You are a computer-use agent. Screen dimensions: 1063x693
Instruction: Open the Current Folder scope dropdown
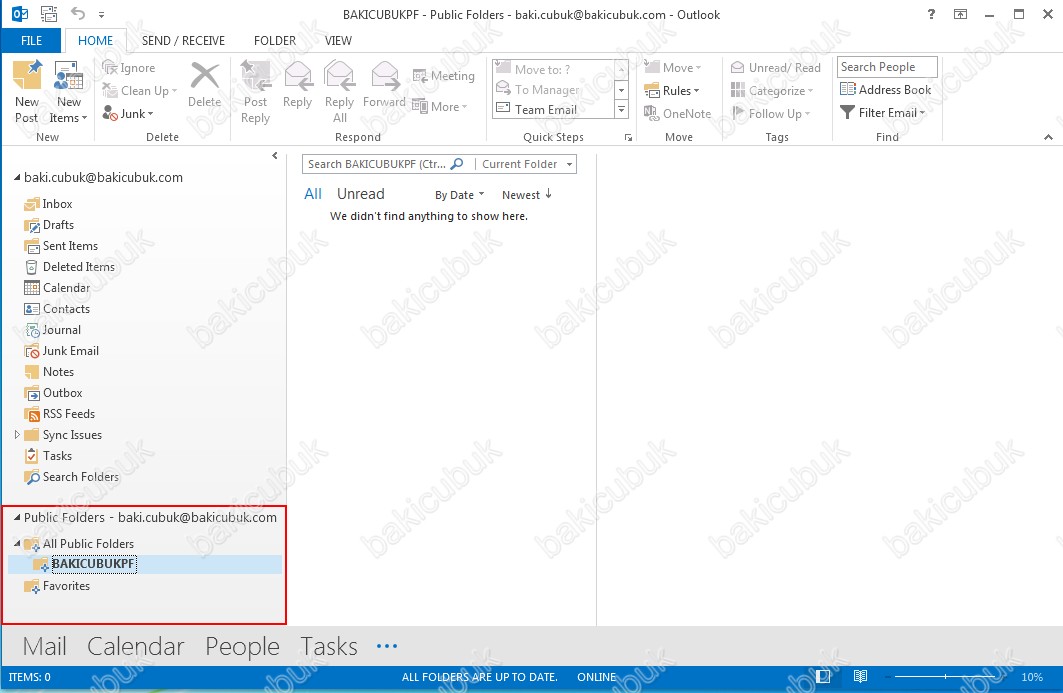(x=527, y=164)
